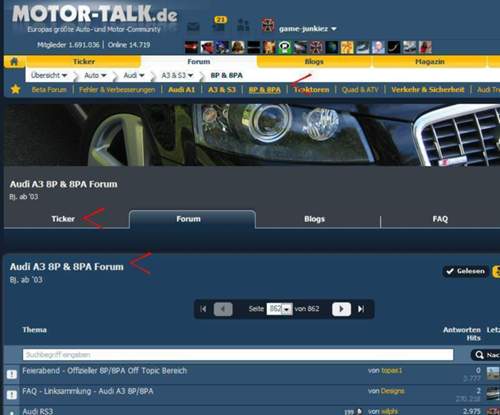Open the yellow online-user avatar
500x415 pixels.
(347, 47)
